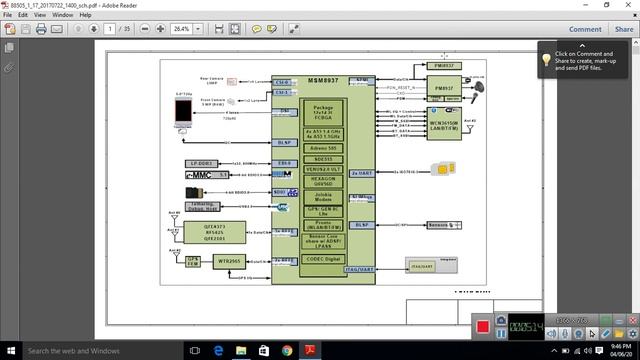Image resolution: width=640 pixels, height=360 pixels.
Task: Open File Explorer from taskbar
Action: point(241,351)
